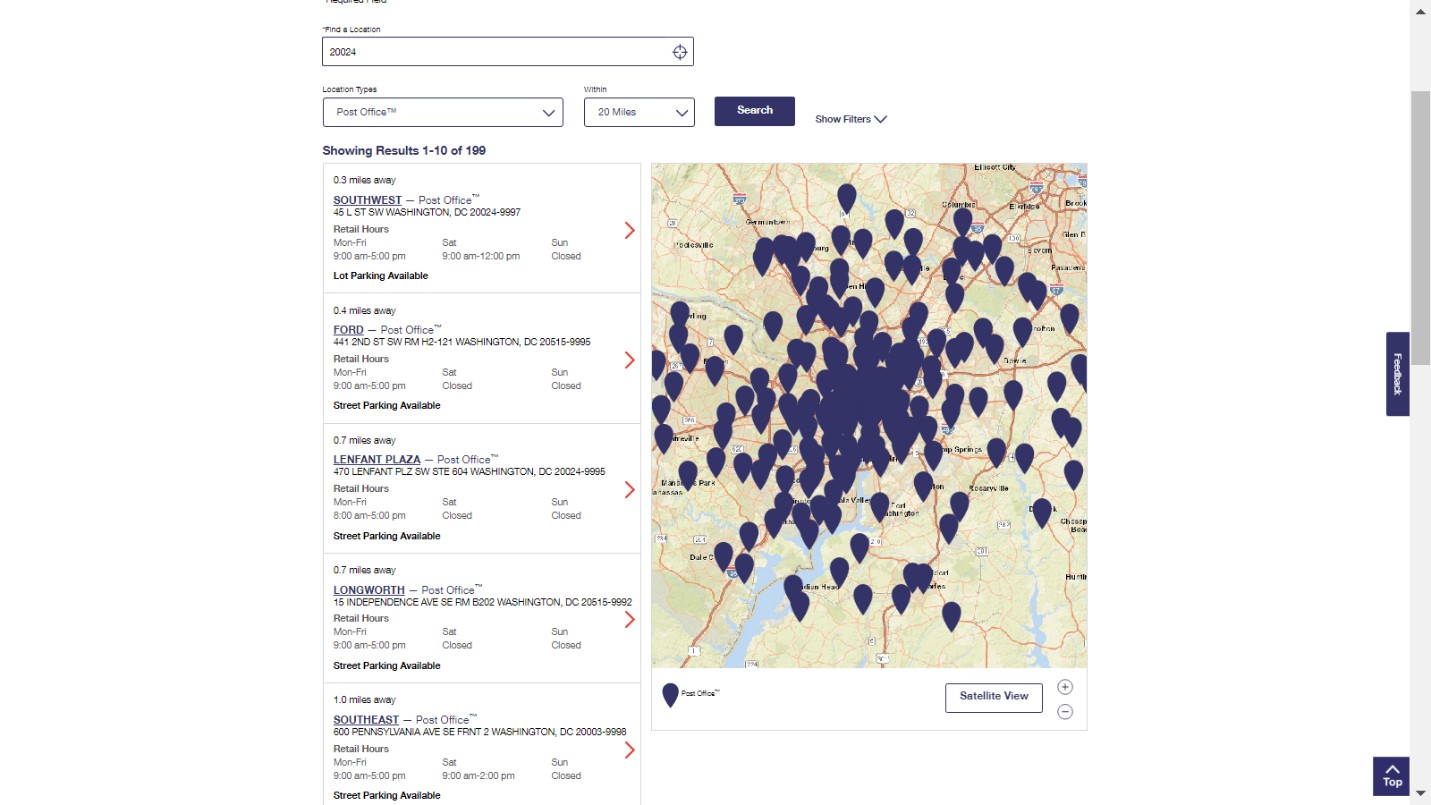Zoom in the map with plus icon

[x=1065, y=687]
